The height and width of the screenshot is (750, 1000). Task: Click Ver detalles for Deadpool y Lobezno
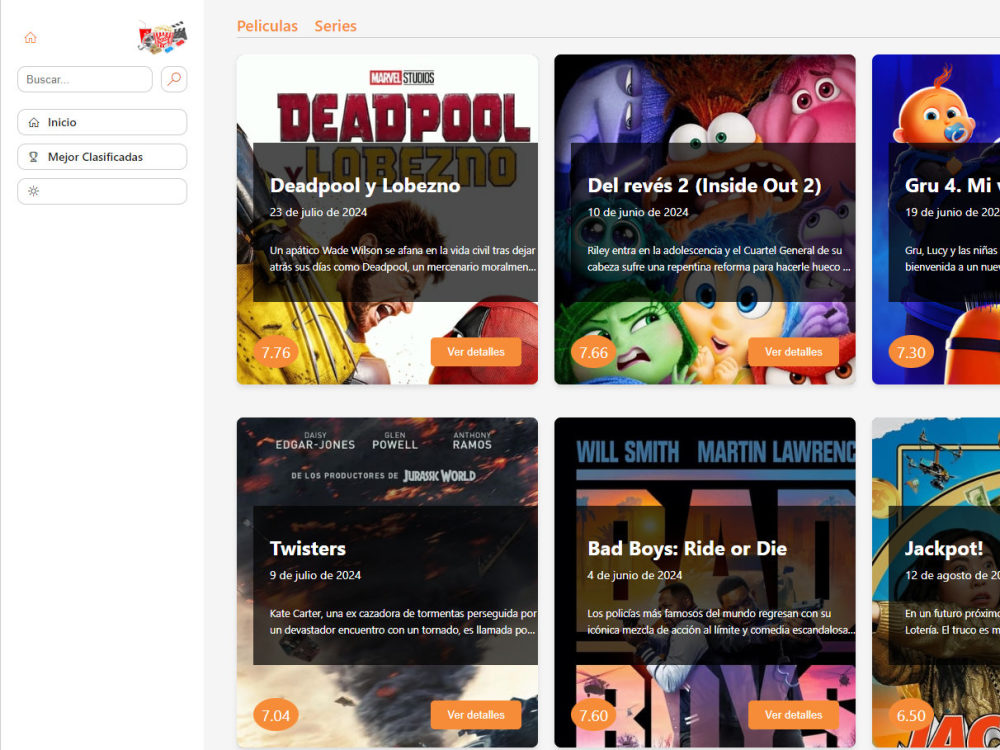(476, 352)
